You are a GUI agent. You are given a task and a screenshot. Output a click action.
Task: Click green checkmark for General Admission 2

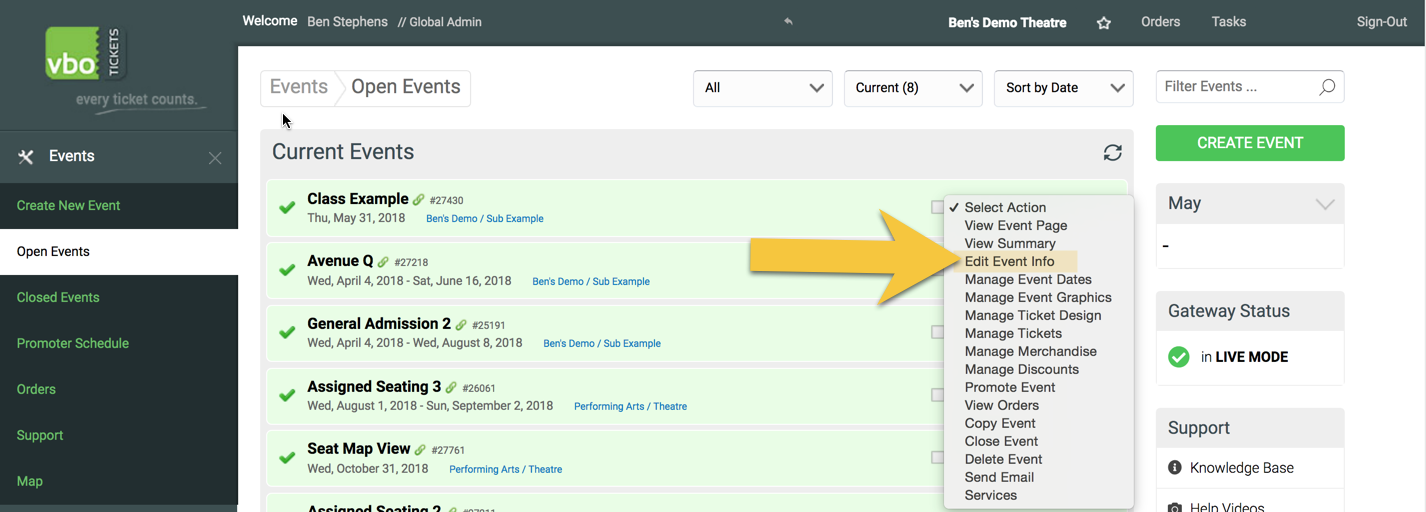point(287,332)
